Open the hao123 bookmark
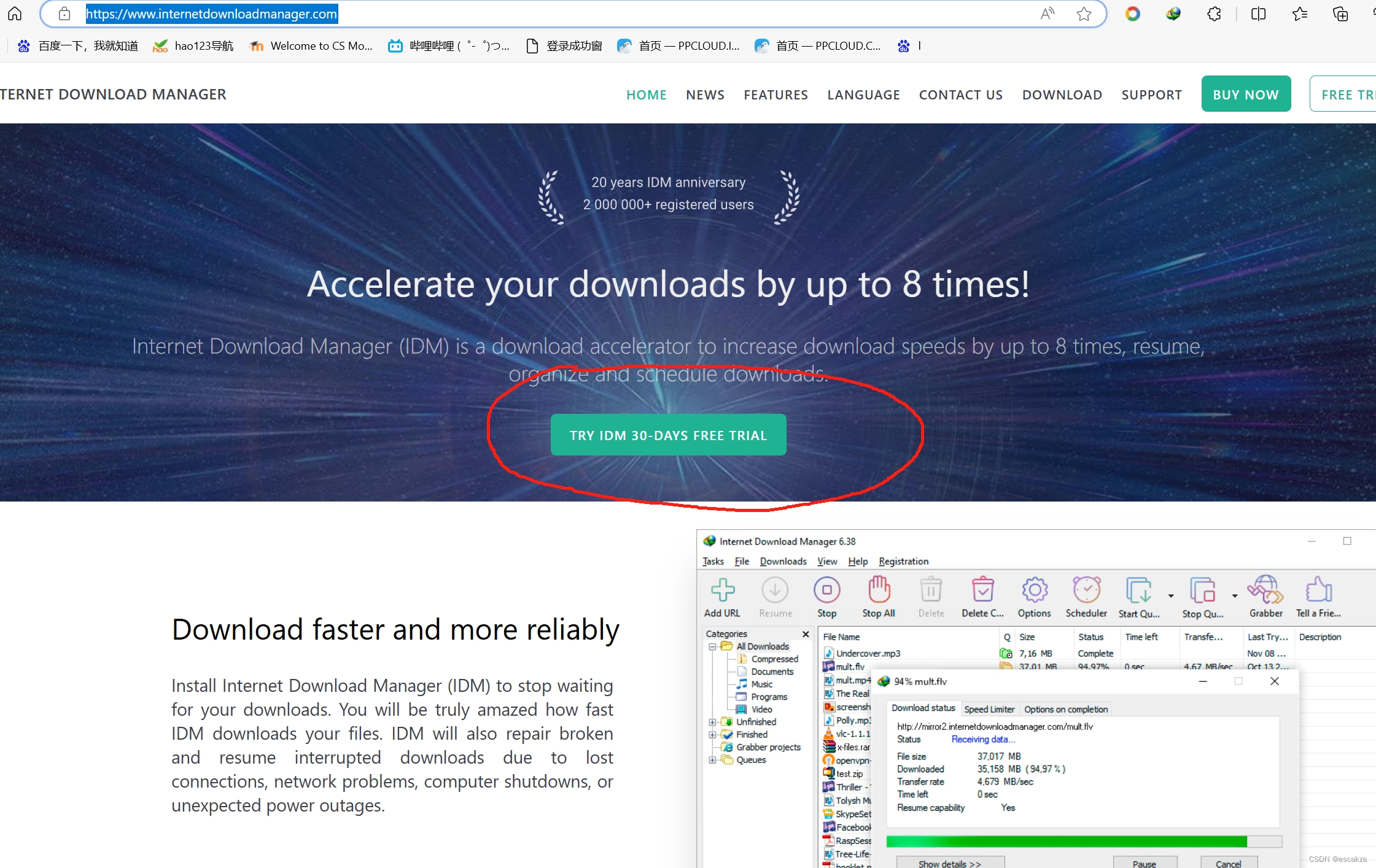The width and height of the screenshot is (1376, 868). pos(193,46)
